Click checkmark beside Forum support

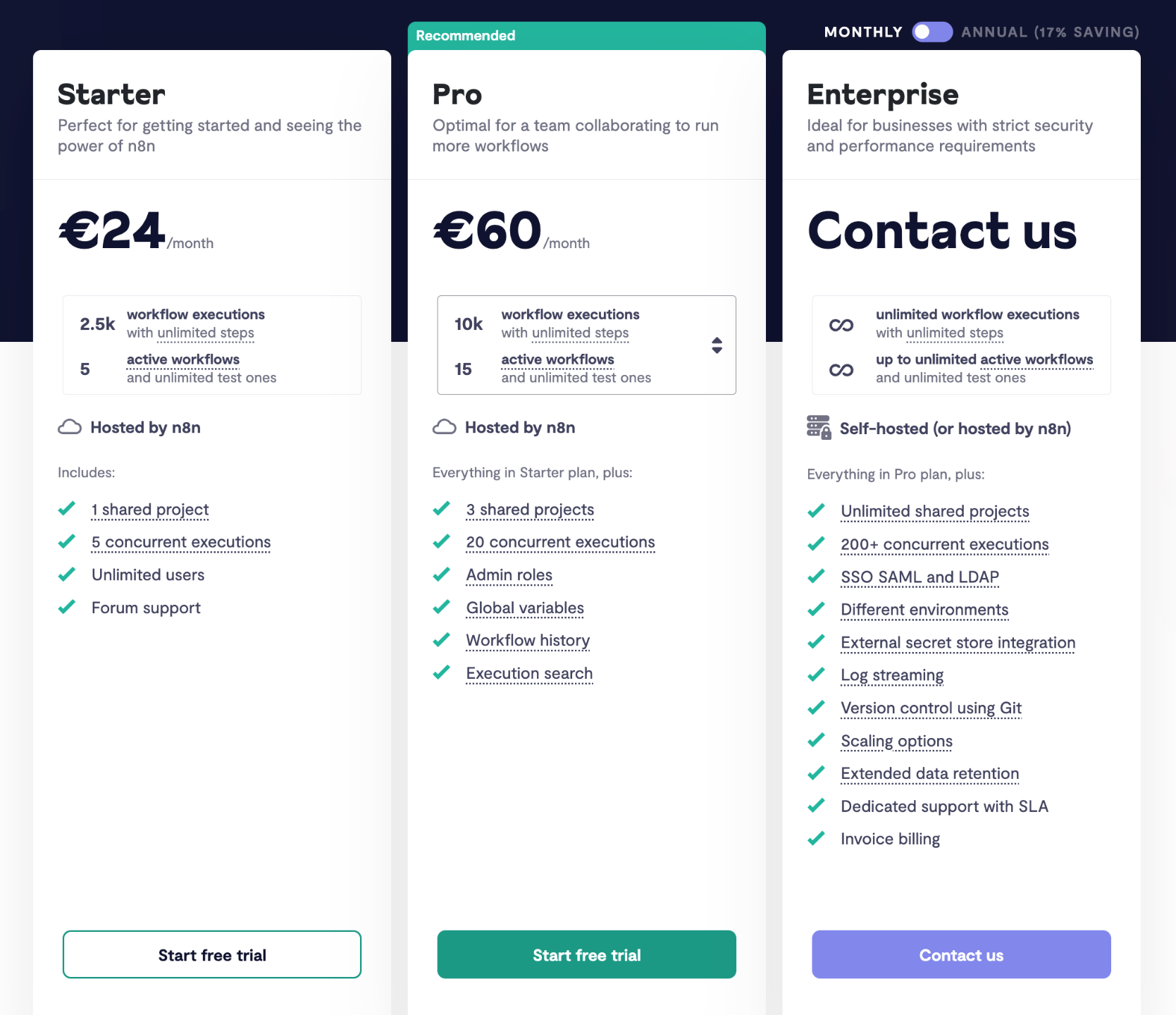[x=66, y=607]
